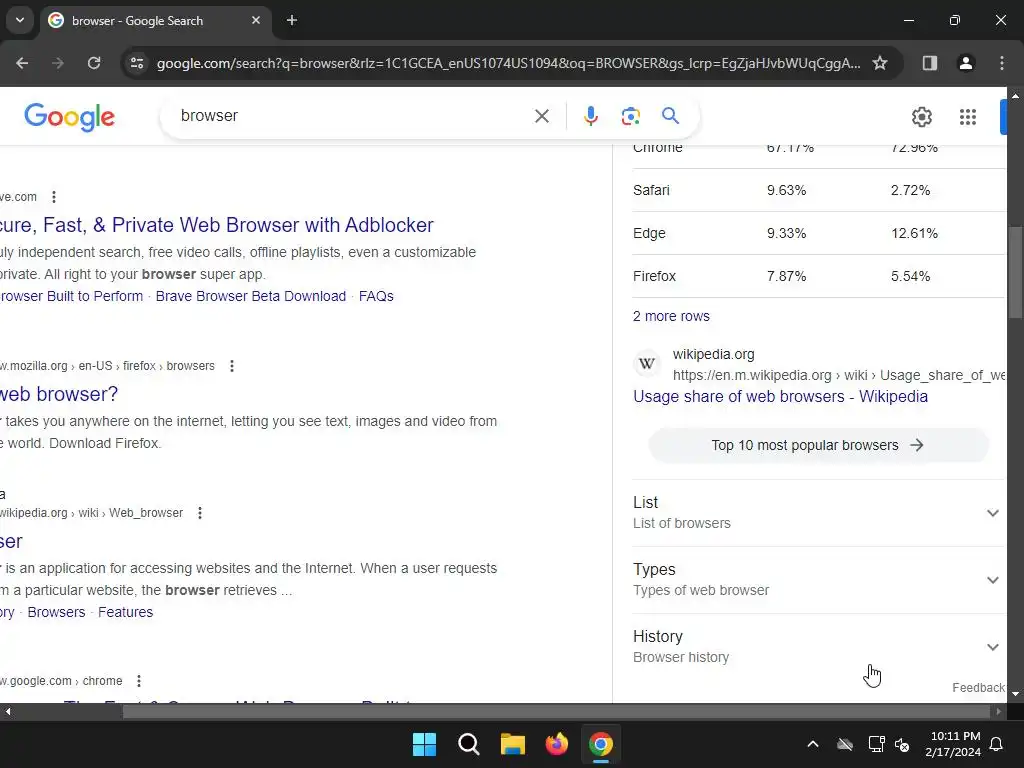This screenshot has width=1024, height=768.
Task: Click the wikipedia.org favicon
Action: 647,364
